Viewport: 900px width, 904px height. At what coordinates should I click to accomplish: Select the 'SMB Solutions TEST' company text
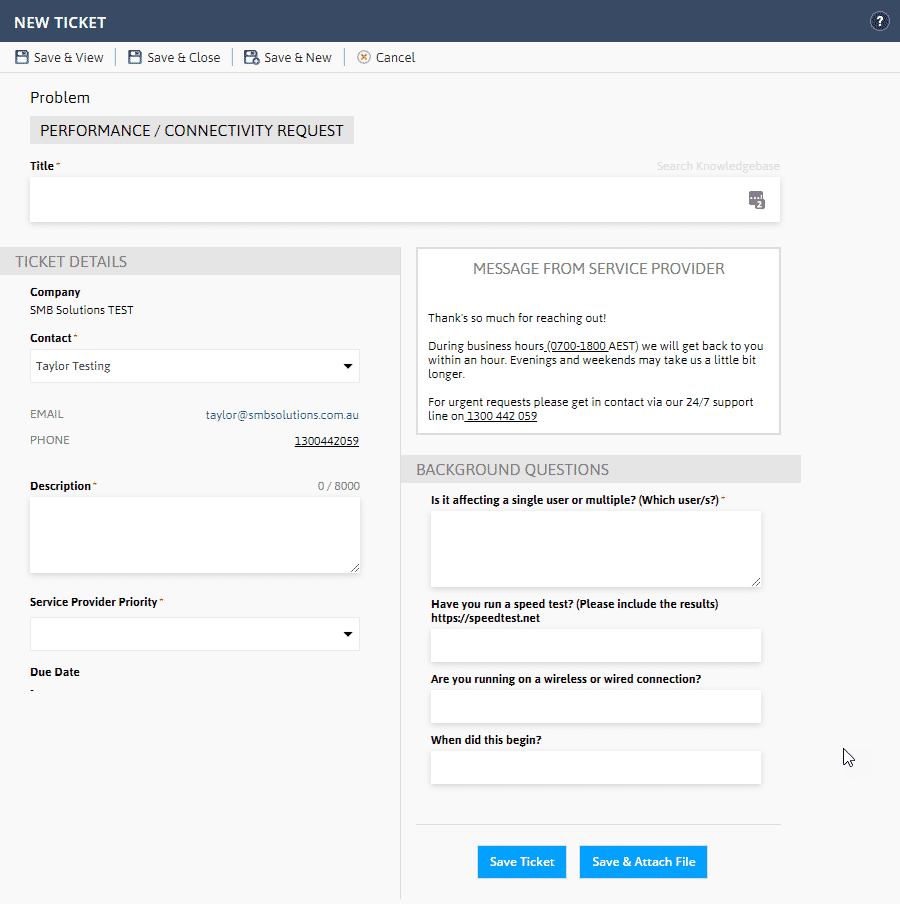pos(81,310)
